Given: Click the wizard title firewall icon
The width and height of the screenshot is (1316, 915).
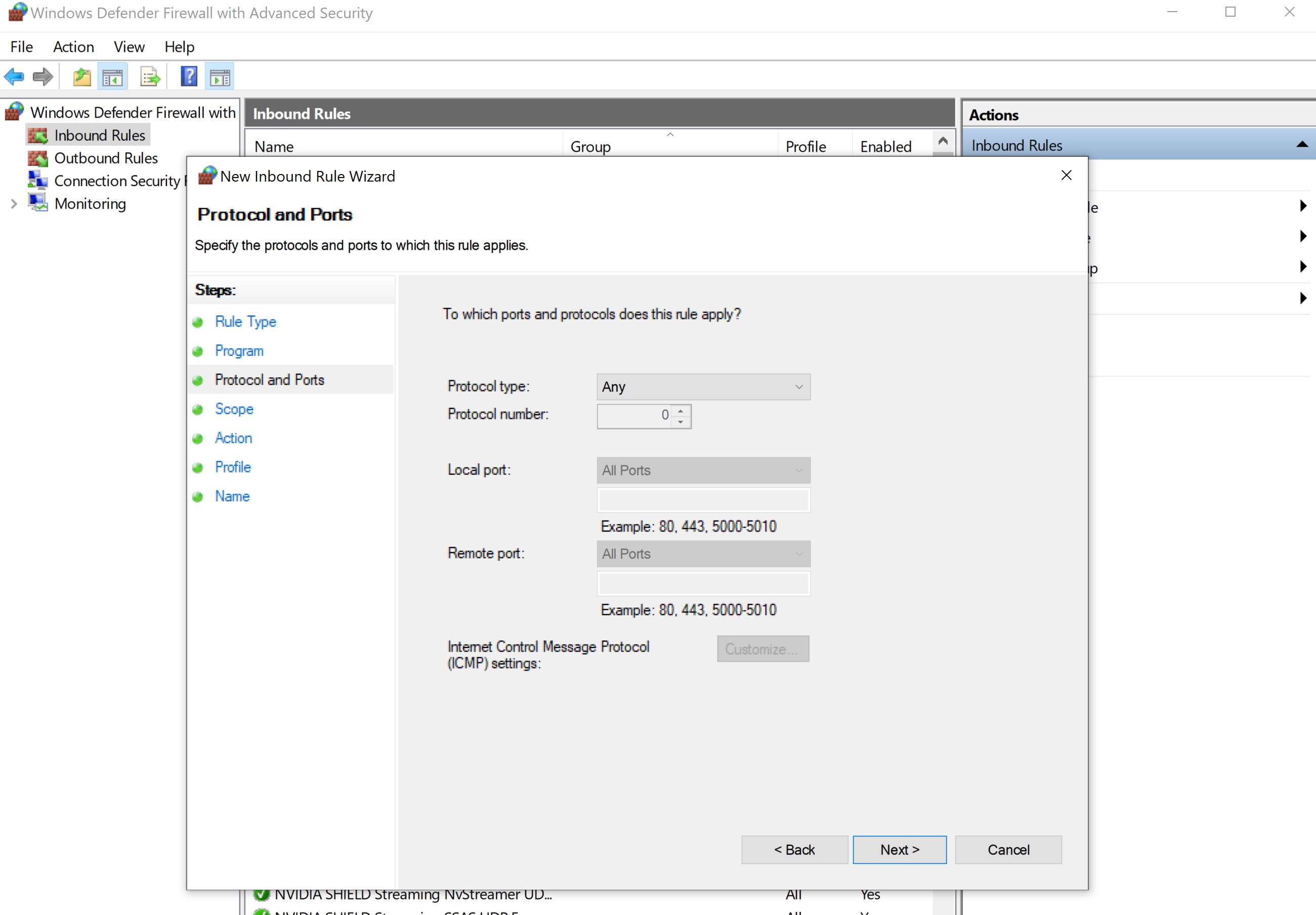Looking at the screenshot, I should [207, 176].
